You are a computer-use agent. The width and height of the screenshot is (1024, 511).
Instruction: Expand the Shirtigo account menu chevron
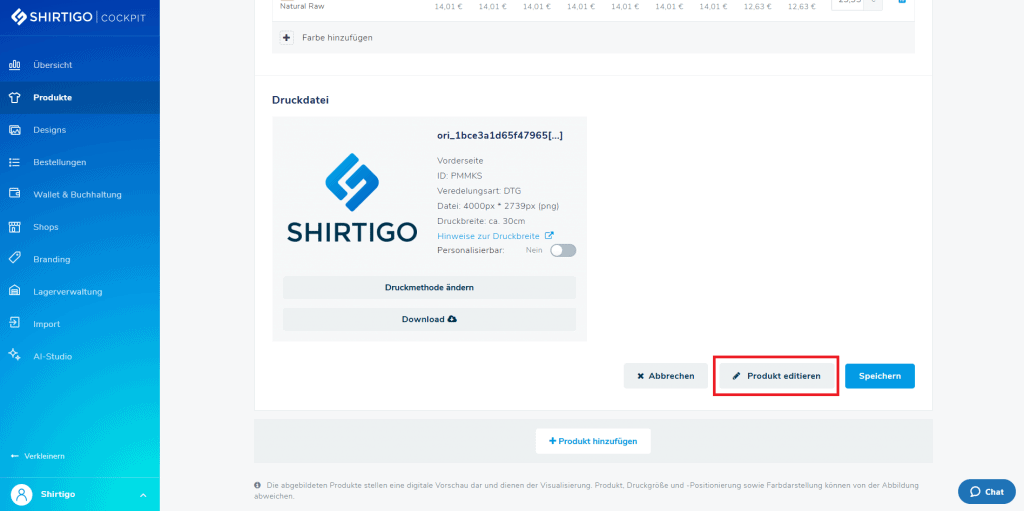(142, 495)
